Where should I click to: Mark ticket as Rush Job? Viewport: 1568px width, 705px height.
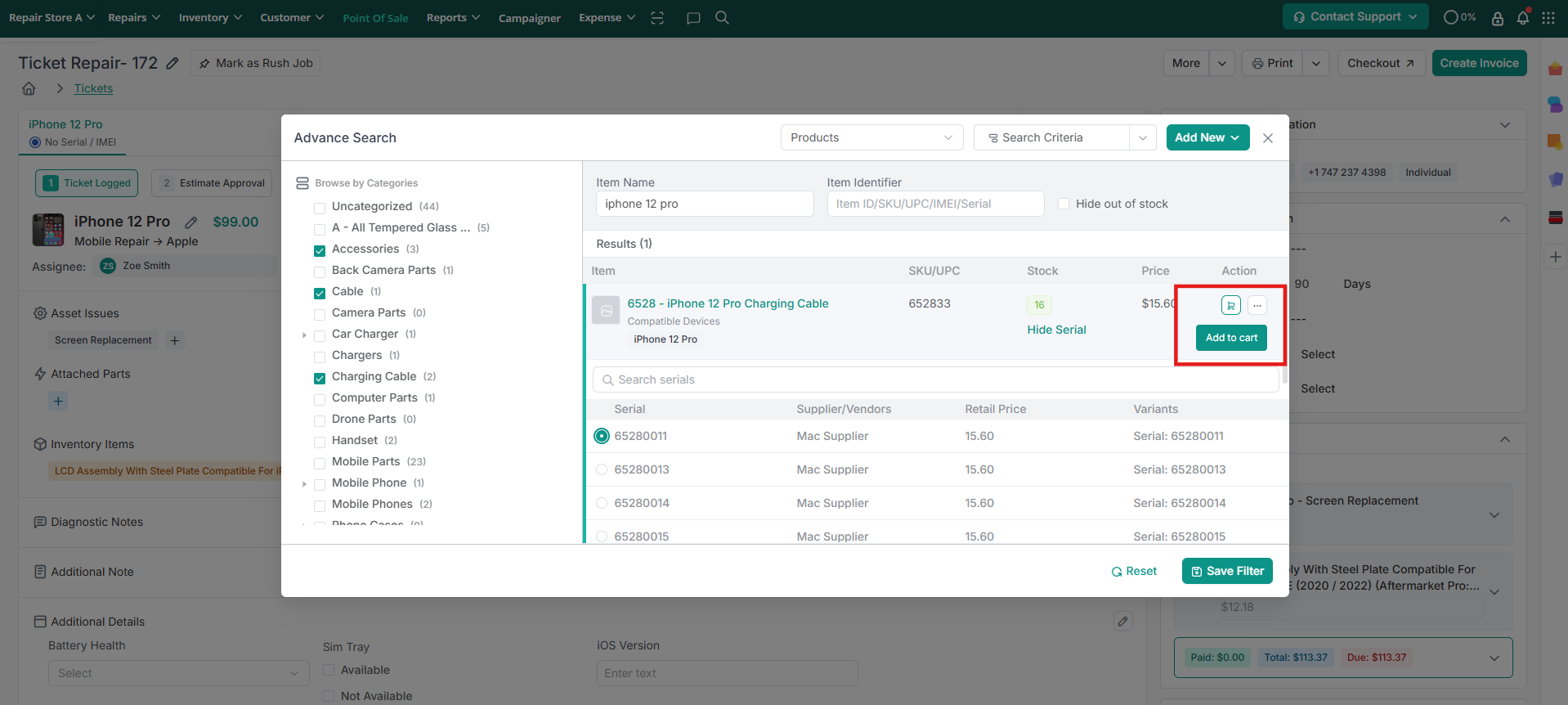point(255,63)
